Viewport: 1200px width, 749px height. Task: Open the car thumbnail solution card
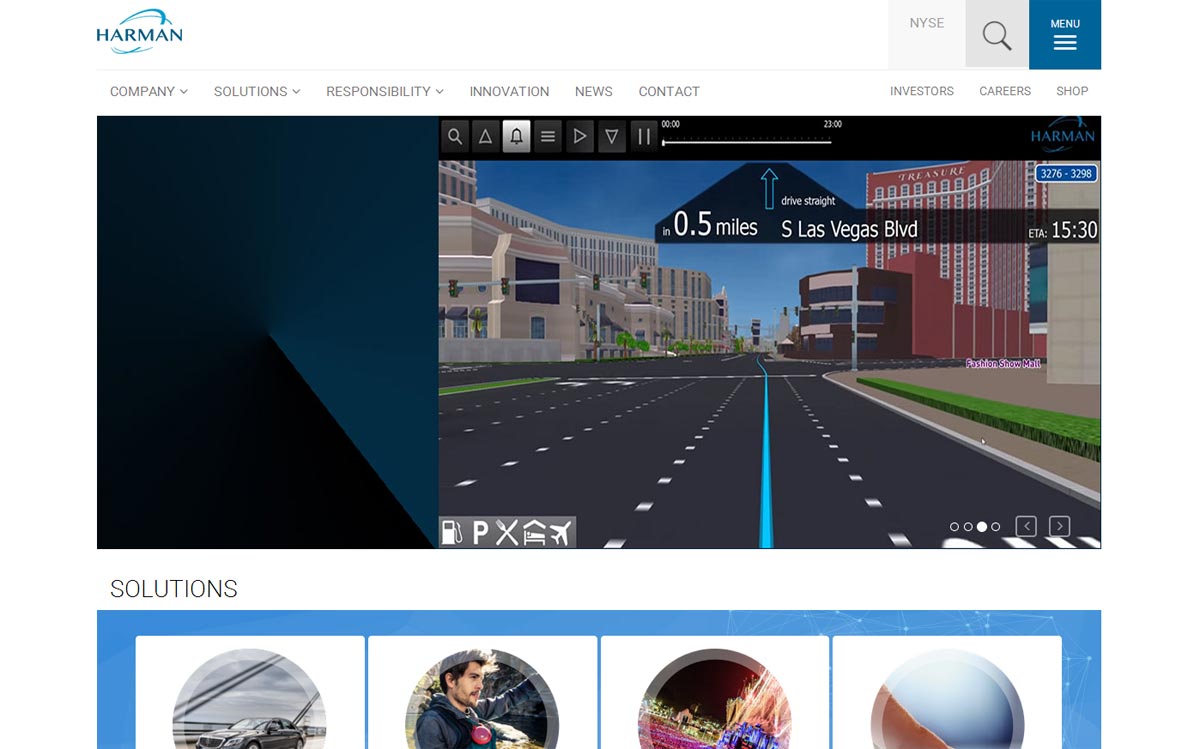coord(250,692)
